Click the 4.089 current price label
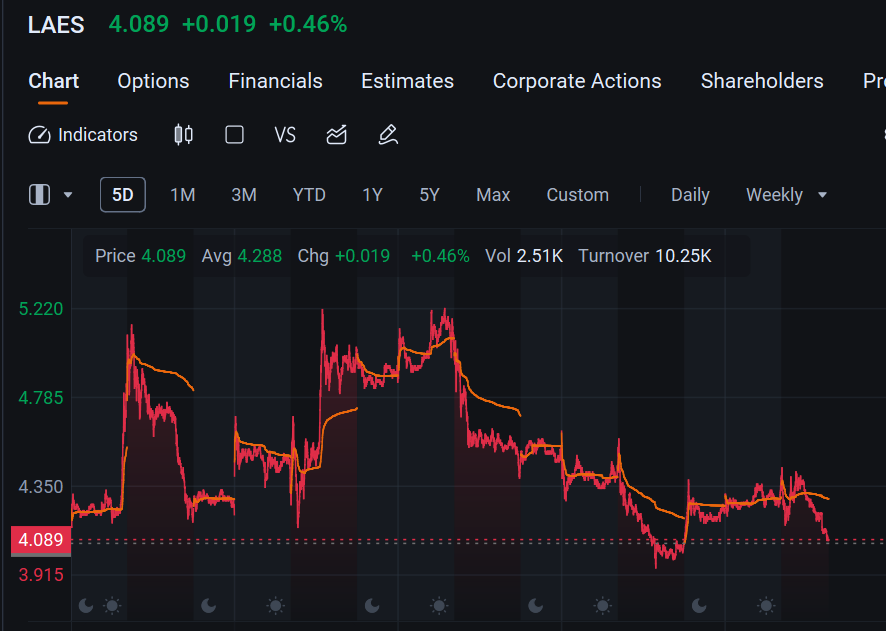Image resolution: width=886 pixels, height=631 pixels. [41, 540]
